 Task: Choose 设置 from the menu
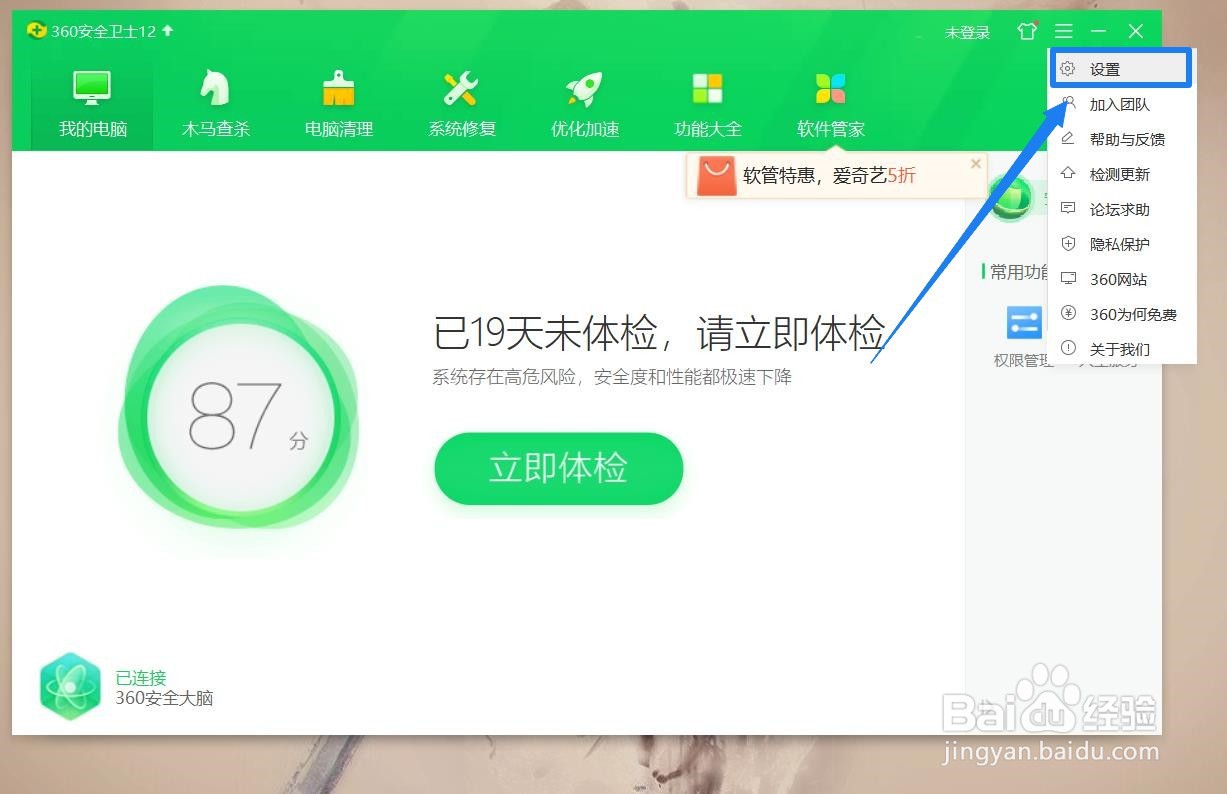(x=1120, y=69)
